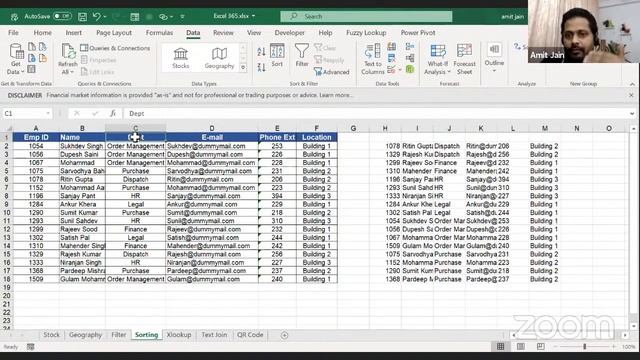Image resolution: width=640 pixels, height=360 pixels.
Task: Click the Select All corner triangle
Action: [x=7, y=128]
